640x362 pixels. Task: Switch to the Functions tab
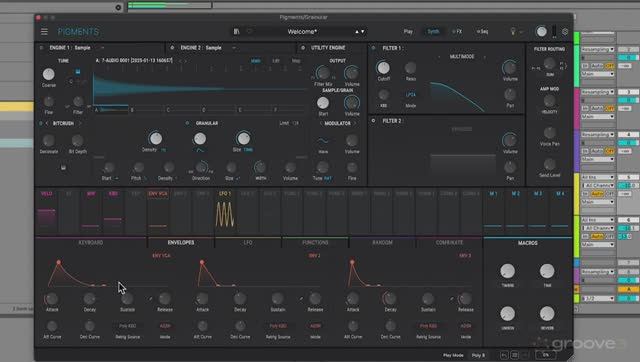315,242
